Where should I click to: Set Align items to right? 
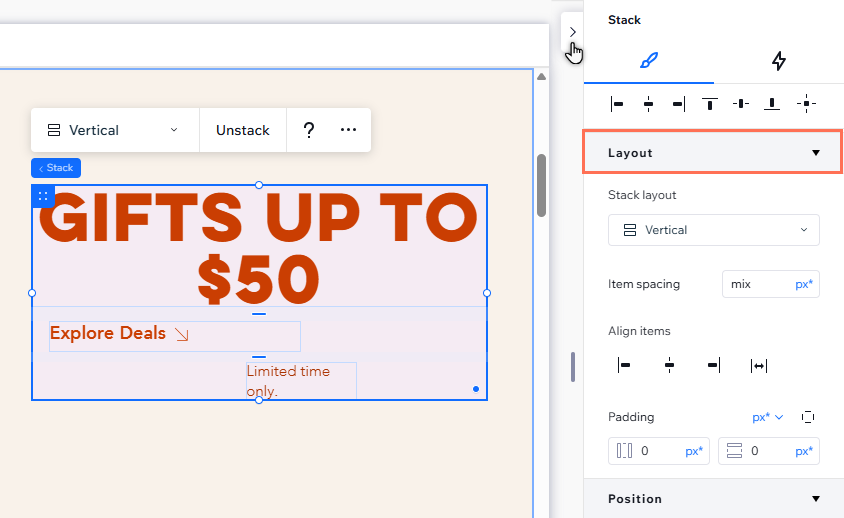[x=714, y=366]
